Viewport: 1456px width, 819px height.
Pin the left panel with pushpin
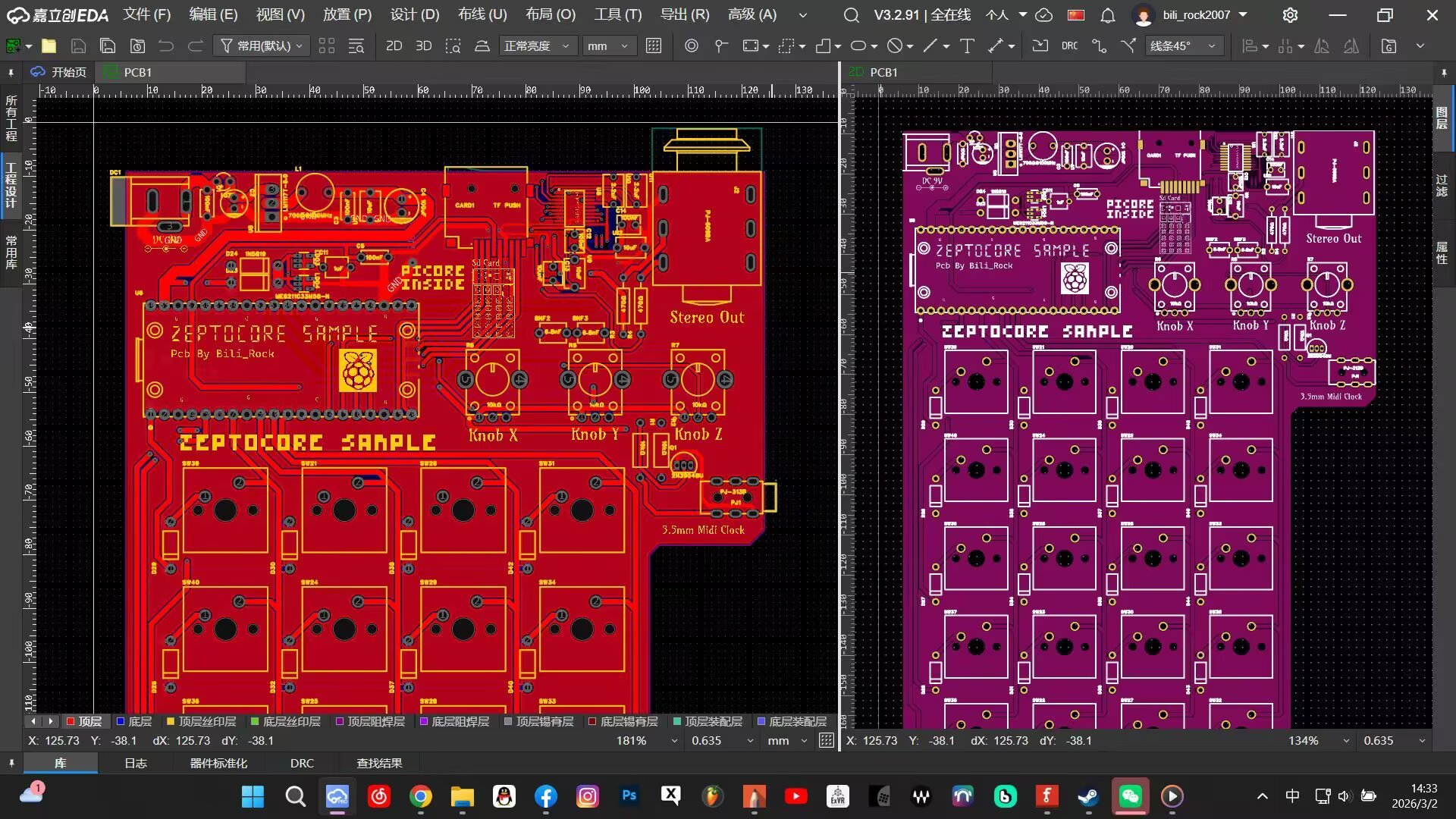pos(11,73)
